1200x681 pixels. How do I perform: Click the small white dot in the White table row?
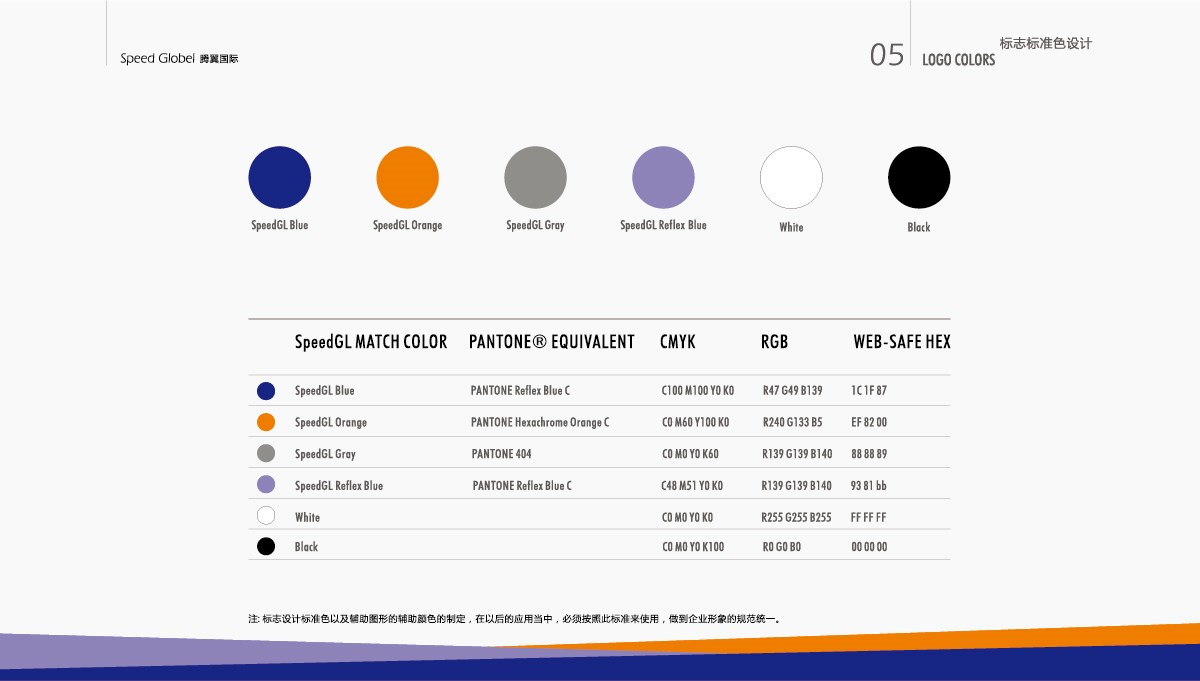click(x=266, y=516)
